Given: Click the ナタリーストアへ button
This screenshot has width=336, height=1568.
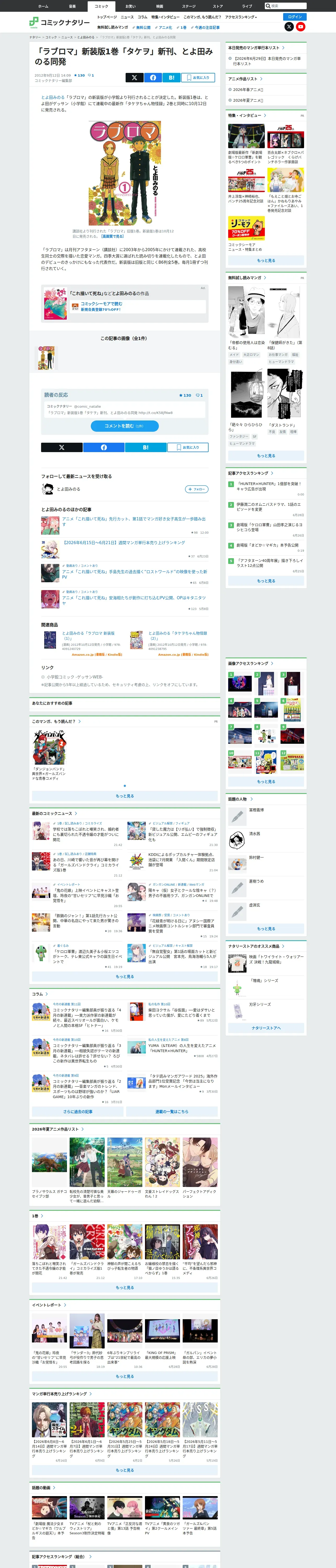Looking at the screenshot, I should (x=266, y=1028).
